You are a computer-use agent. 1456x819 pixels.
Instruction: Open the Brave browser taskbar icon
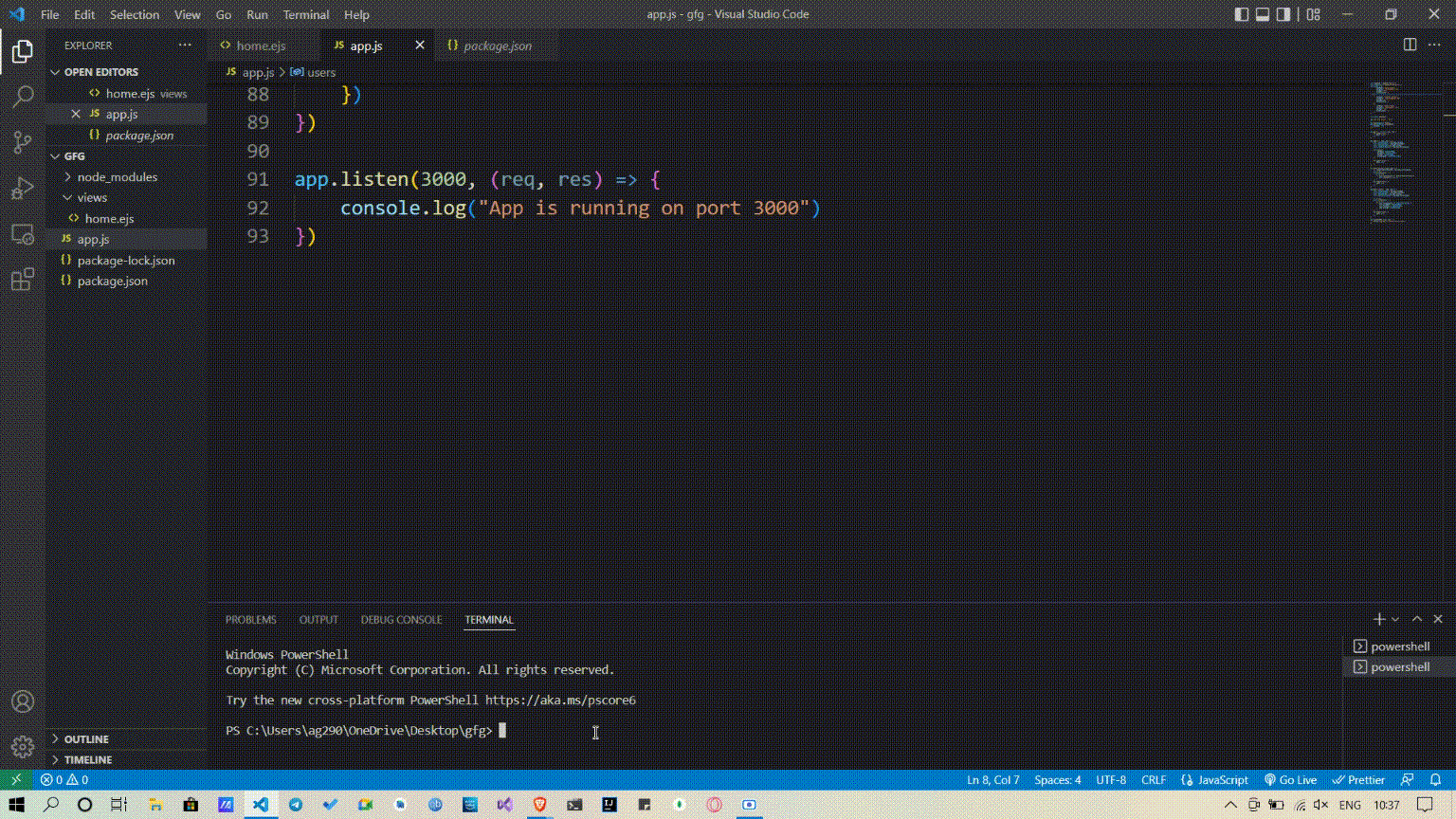pyautogui.click(x=539, y=804)
